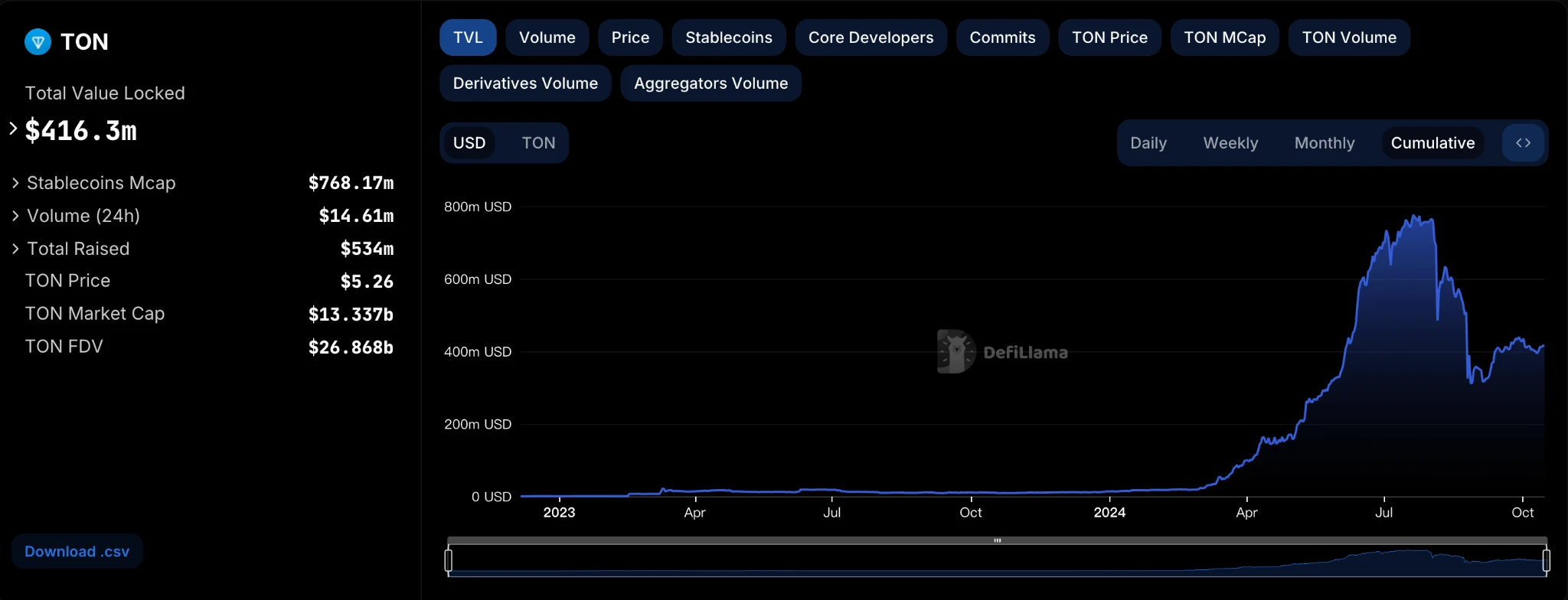Switch denomination to TON
This screenshot has height=600, width=1568.
point(538,143)
